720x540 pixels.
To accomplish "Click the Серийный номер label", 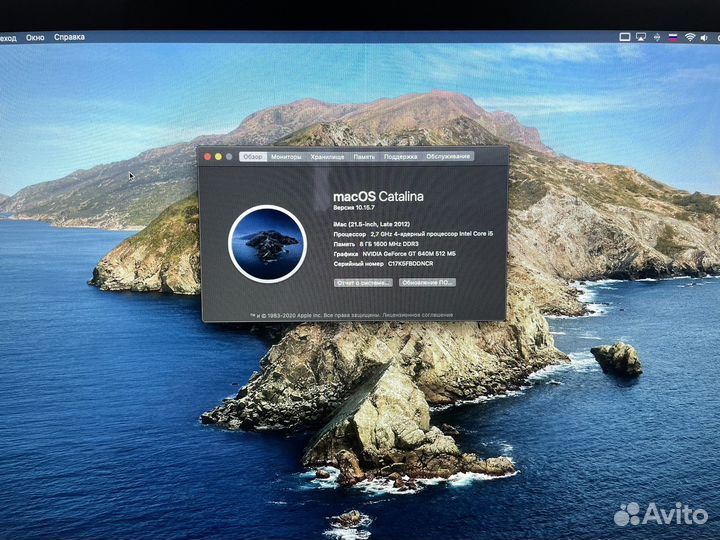I will (x=359, y=264).
